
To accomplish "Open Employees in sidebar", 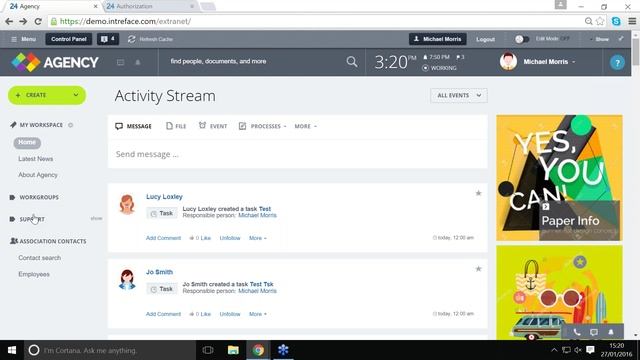I will click(34, 274).
